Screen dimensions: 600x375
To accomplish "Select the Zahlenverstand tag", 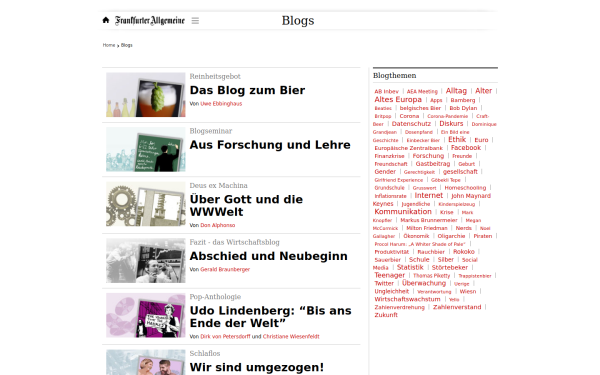I will coord(457,307).
